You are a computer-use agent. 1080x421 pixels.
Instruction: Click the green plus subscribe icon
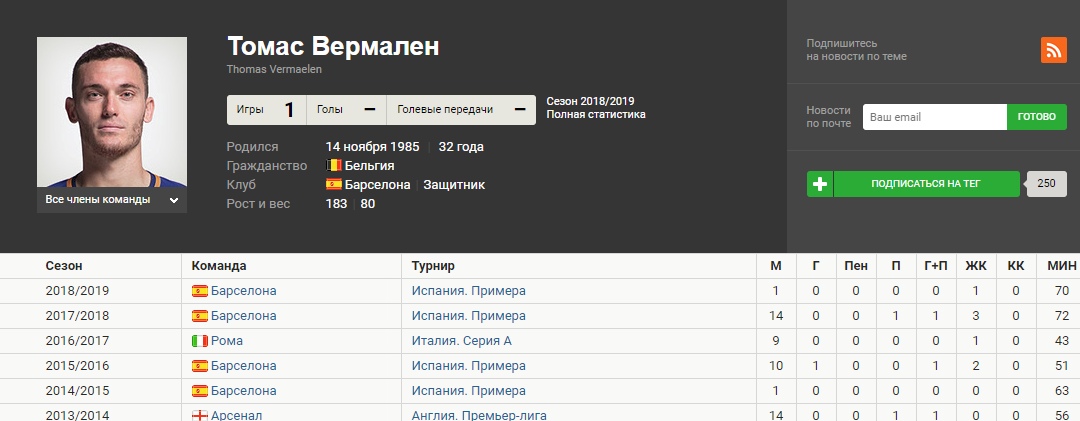[x=820, y=184]
